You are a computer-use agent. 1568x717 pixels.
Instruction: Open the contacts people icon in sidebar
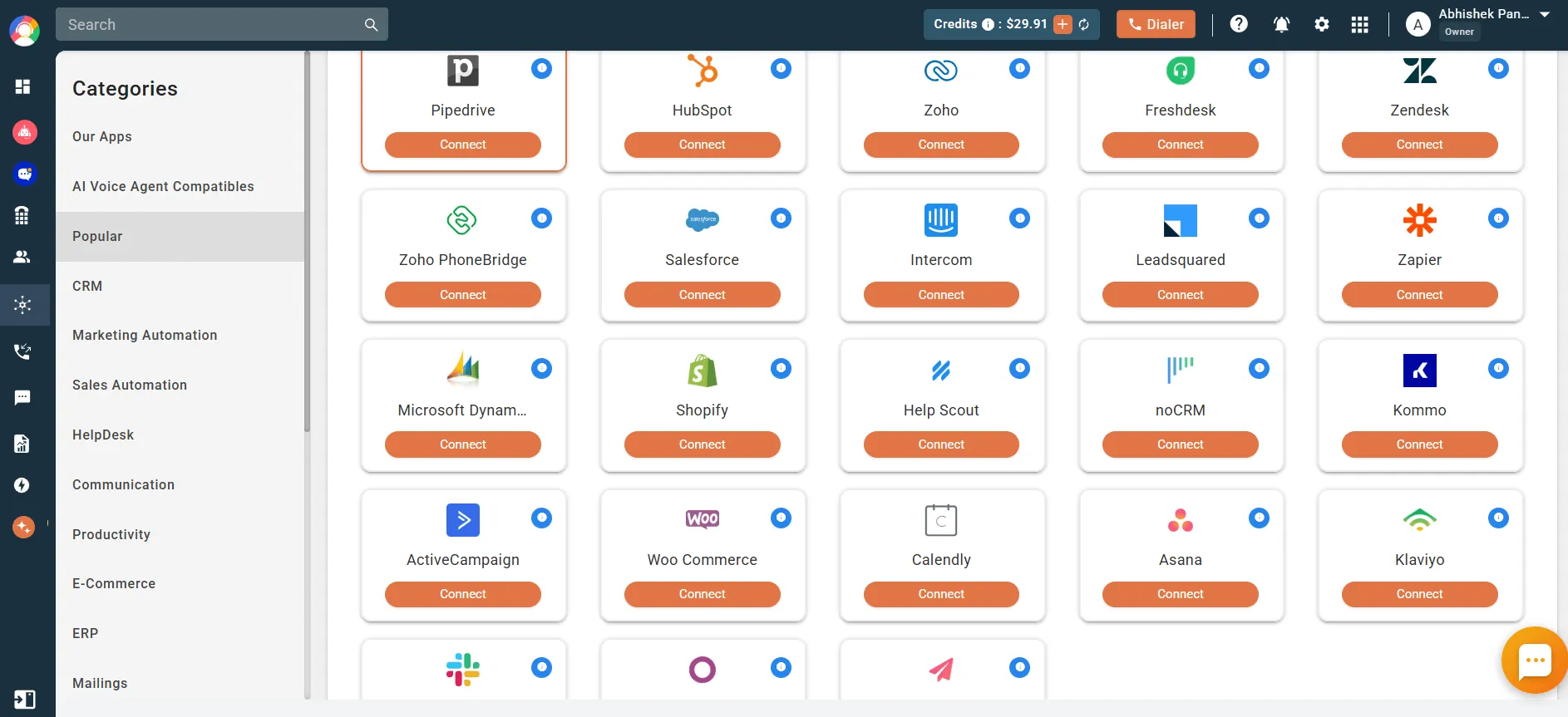tap(22, 257)
